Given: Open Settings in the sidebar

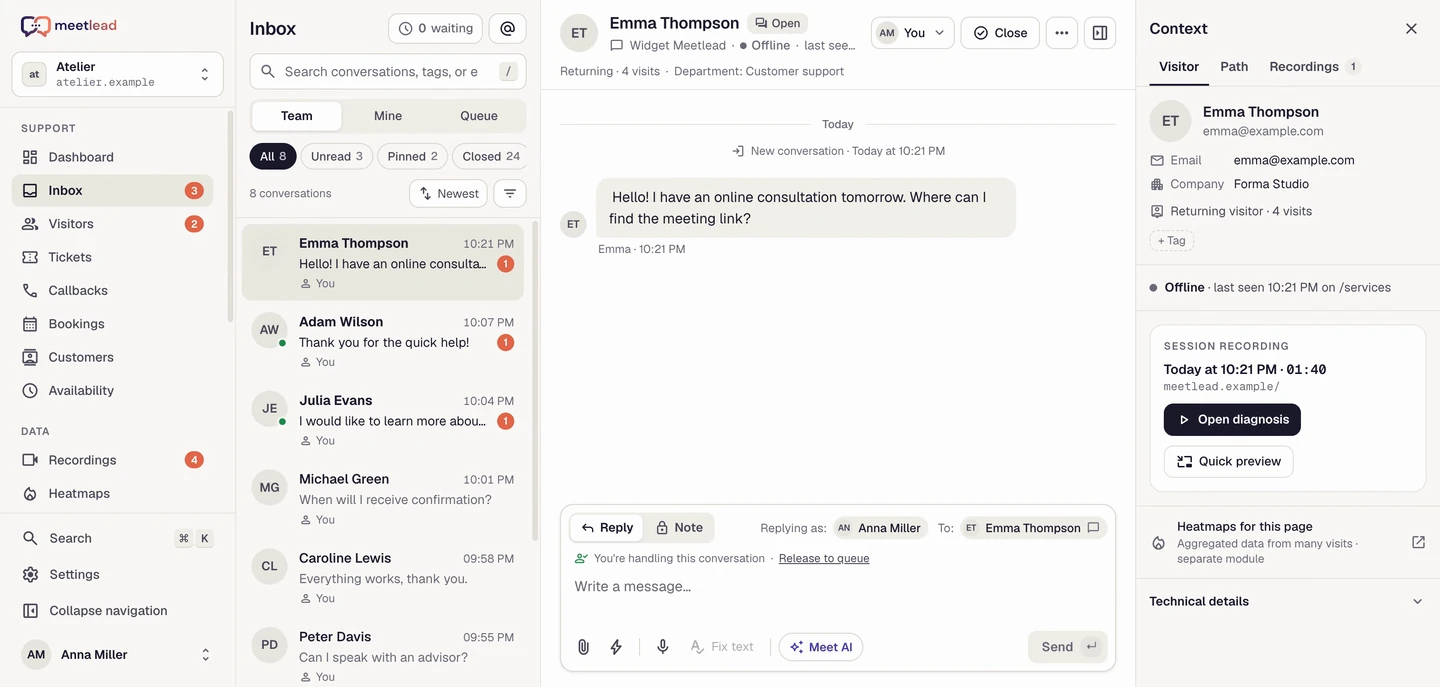Looking at the screenshot, I should 117,574.
